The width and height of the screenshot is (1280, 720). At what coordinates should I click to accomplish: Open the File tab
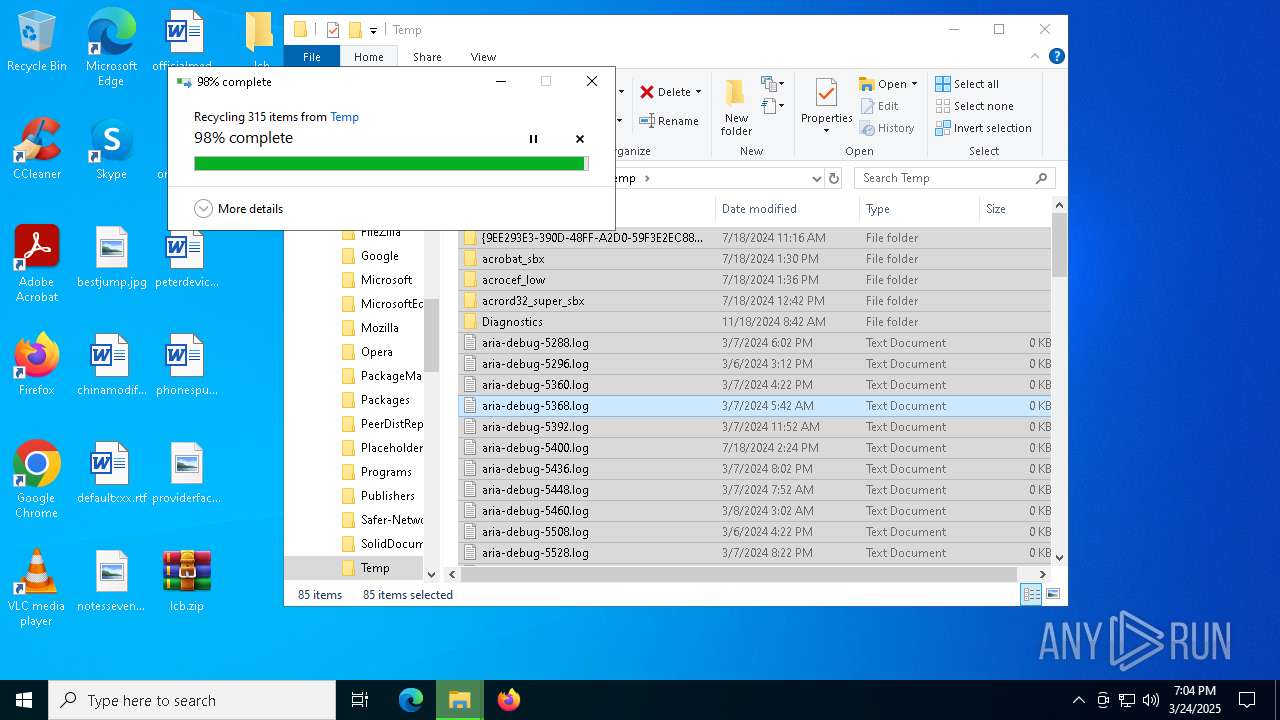312,57
